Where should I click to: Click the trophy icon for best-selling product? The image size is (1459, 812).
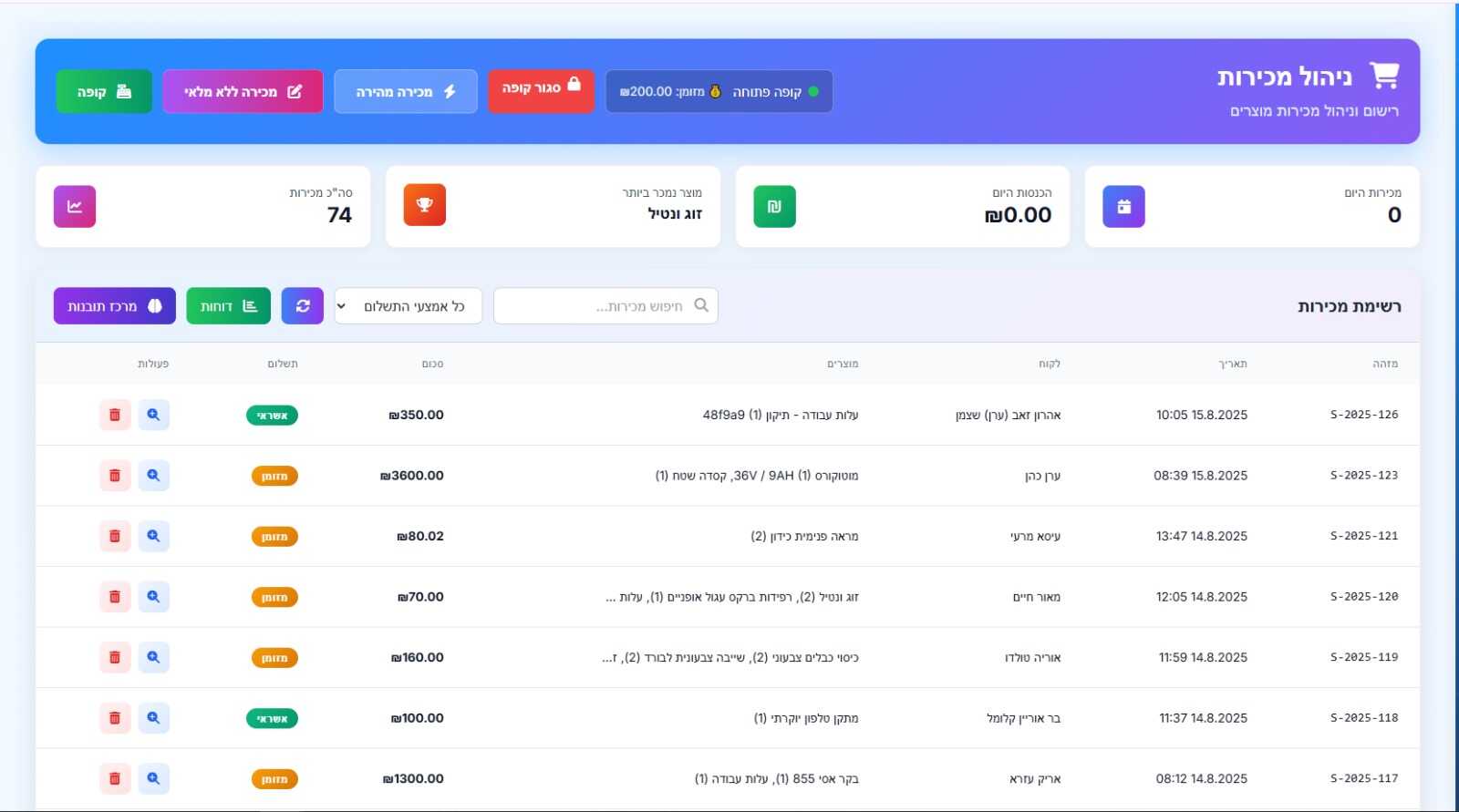pyautogui.click(x=424, y=205)
